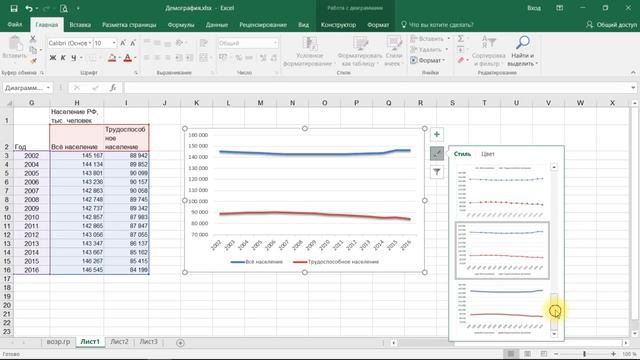Click the Fill down icon below sigma
The width and height of the screenshot is (640, 360).
pos(461,49)
